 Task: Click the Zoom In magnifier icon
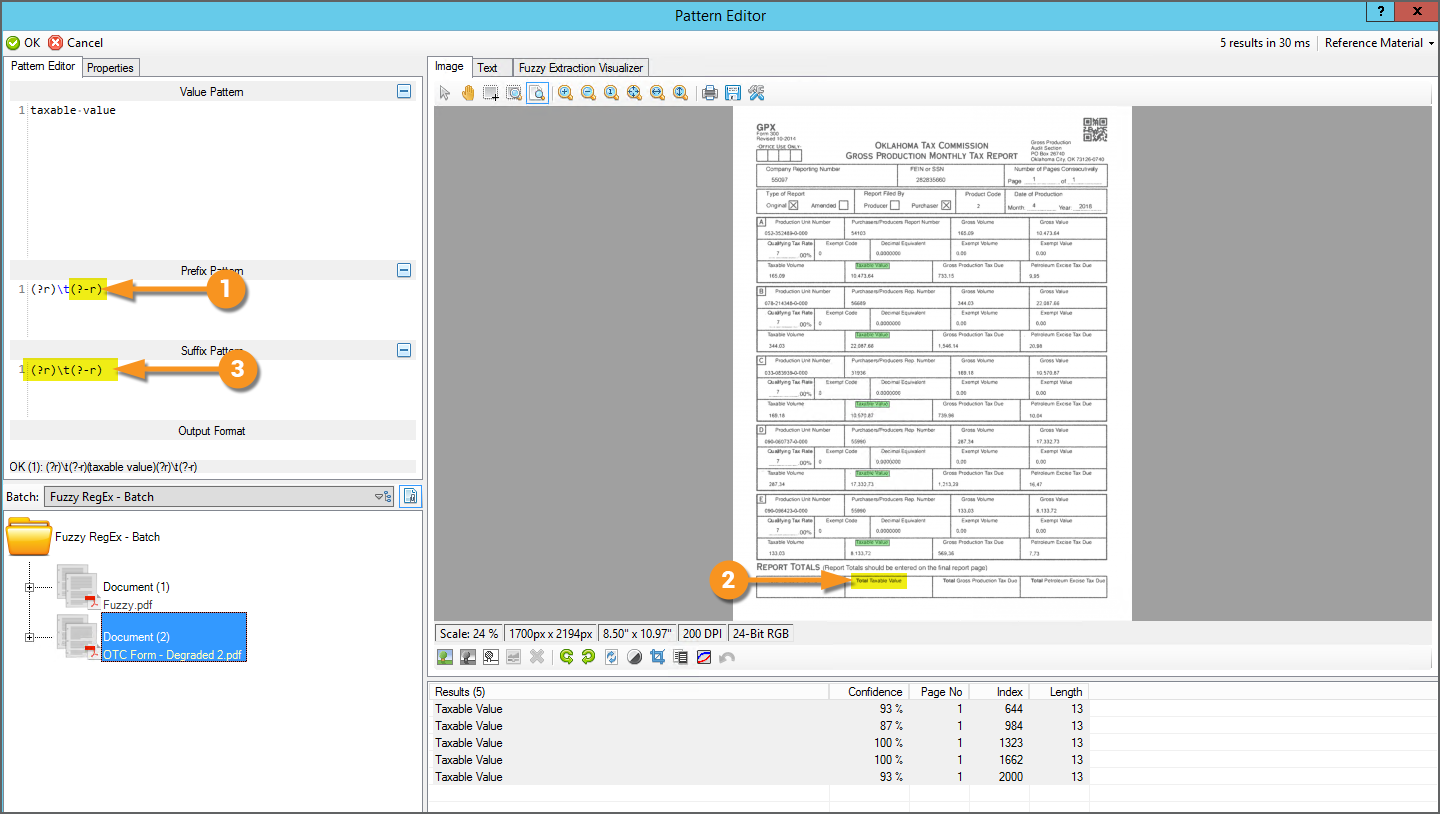tap(565, 93)
